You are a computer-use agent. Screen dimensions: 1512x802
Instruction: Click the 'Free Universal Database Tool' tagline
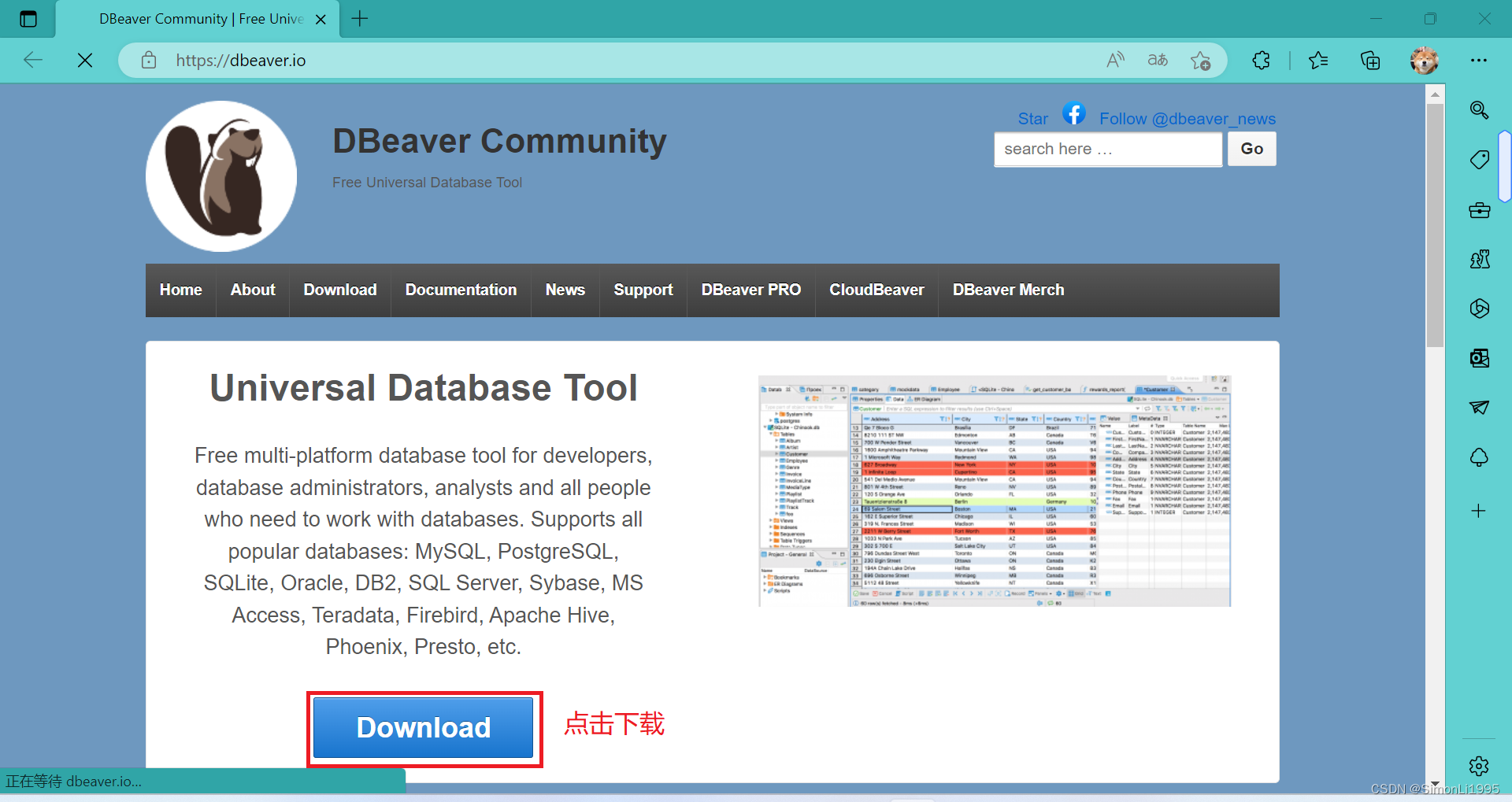[427, 183]
